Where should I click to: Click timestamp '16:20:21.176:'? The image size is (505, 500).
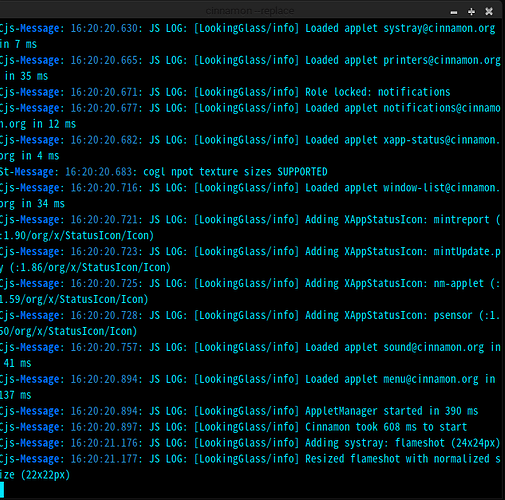click(x=107, y=443)
